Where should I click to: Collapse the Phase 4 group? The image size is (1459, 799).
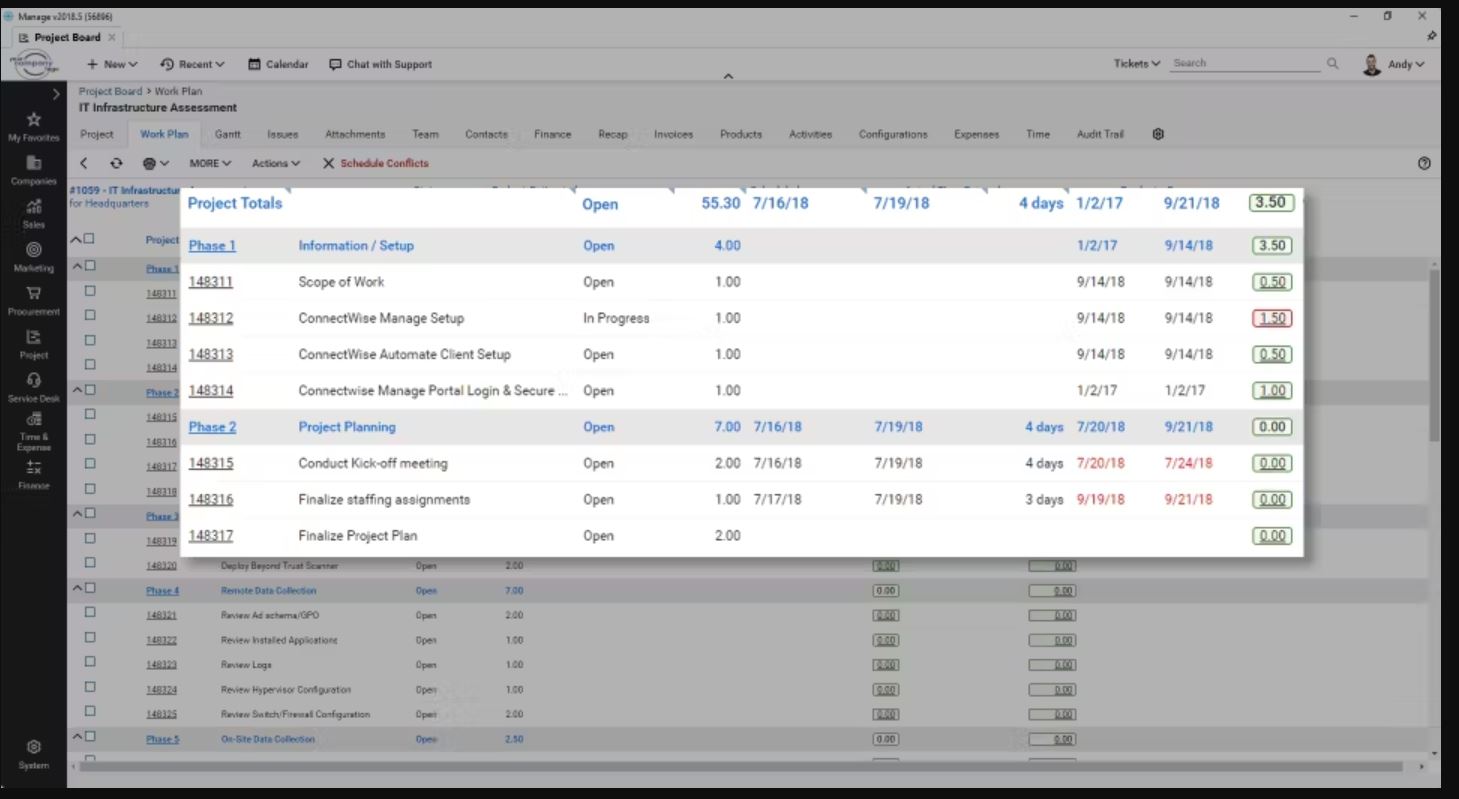75,588
